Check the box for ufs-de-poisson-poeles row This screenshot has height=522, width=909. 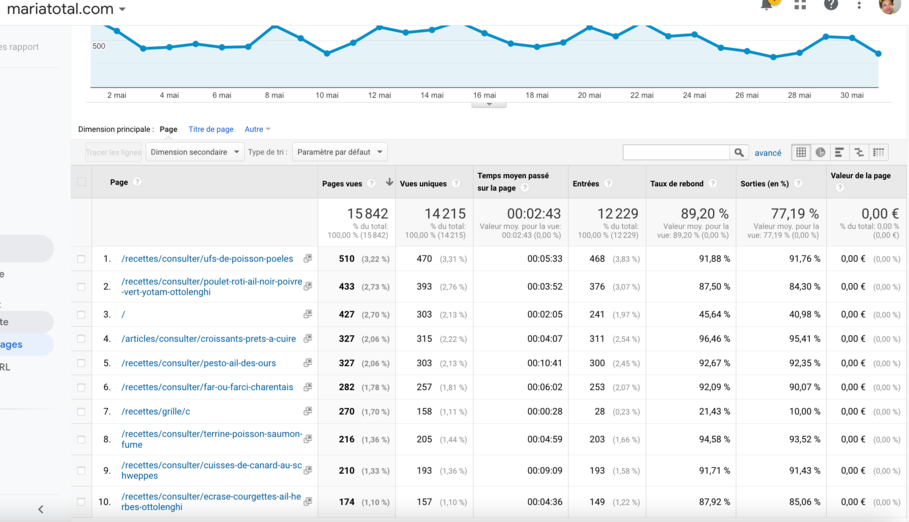click(81, 259)
